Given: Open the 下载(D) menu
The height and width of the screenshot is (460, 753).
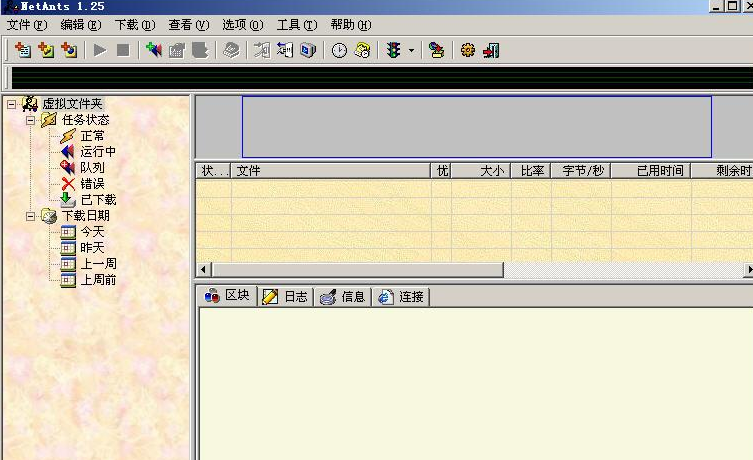Looking at the screenshot, I should (x=135, y=25).
